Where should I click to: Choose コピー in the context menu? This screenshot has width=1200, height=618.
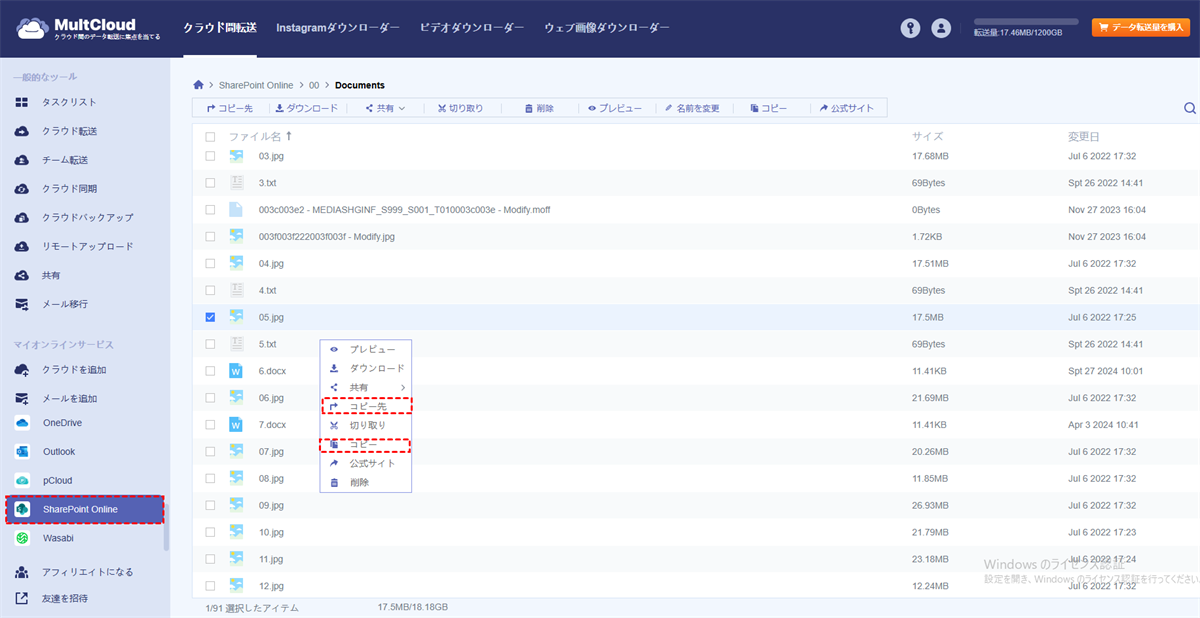pos(366,444)
